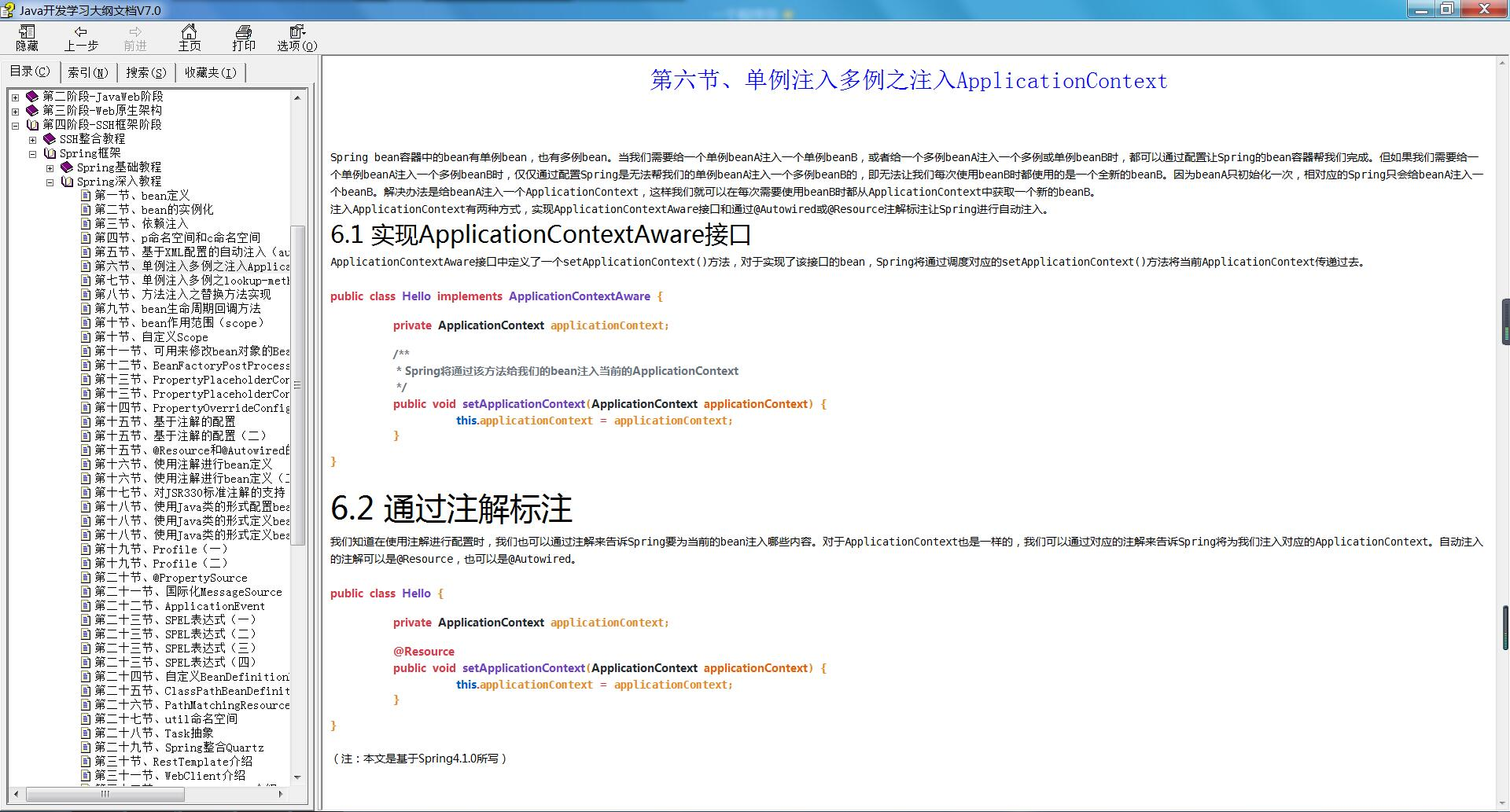Click the contents pane scroll-up arrow
The height and width of the screenshot is (812, 1510).
[297, 97]
